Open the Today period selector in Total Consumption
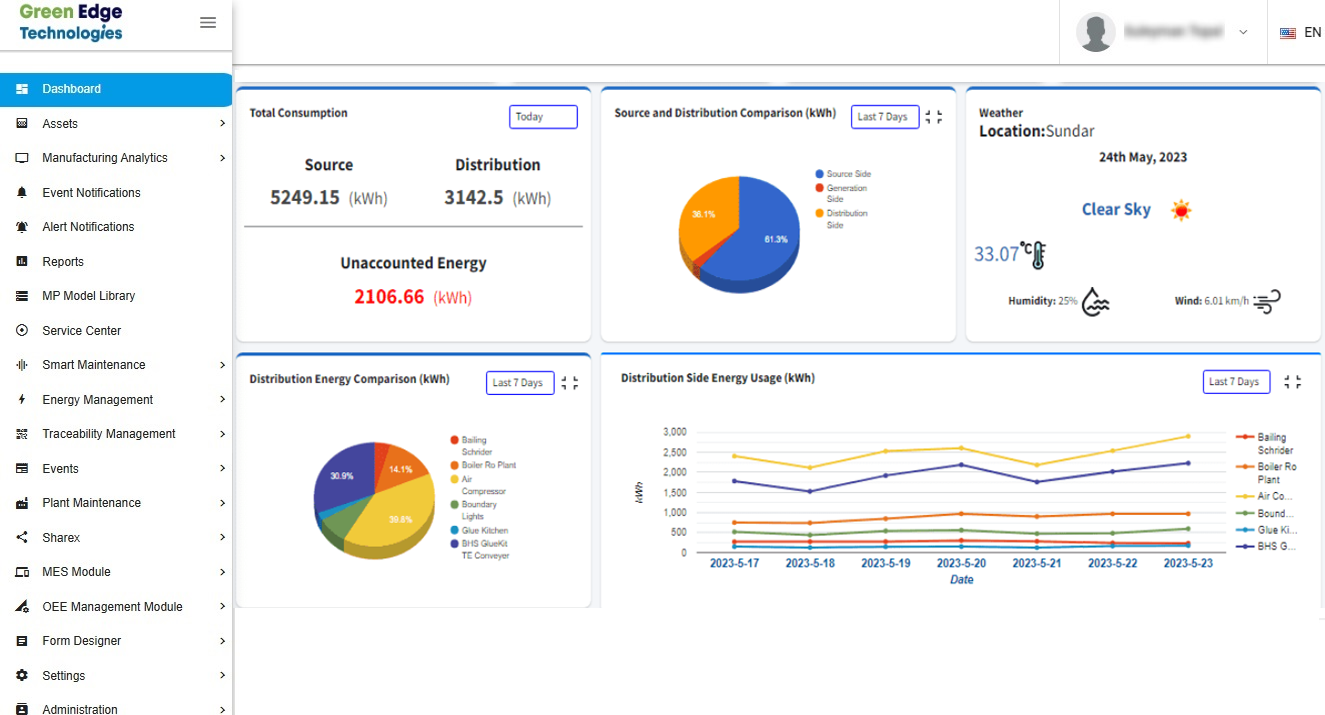 (x=543, y=117)
